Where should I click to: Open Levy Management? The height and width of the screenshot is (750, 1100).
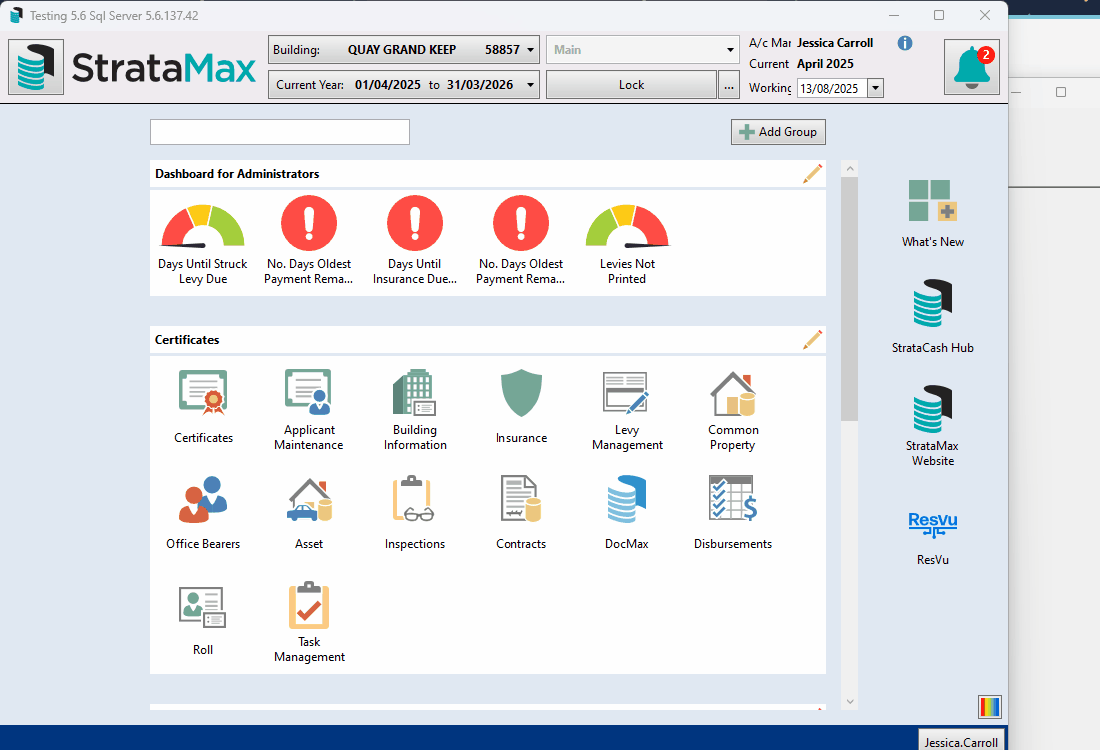tap(626, 392)
